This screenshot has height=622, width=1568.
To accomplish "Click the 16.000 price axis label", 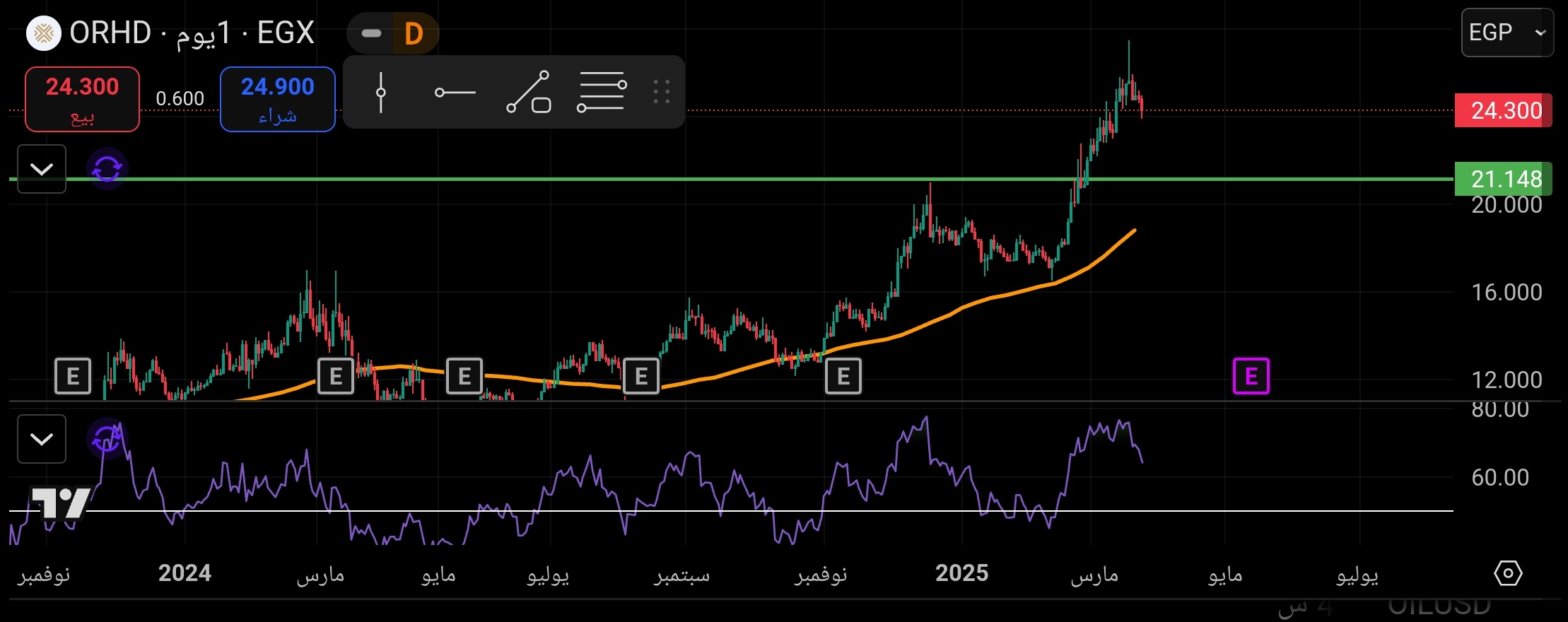I will (1506, 293).
